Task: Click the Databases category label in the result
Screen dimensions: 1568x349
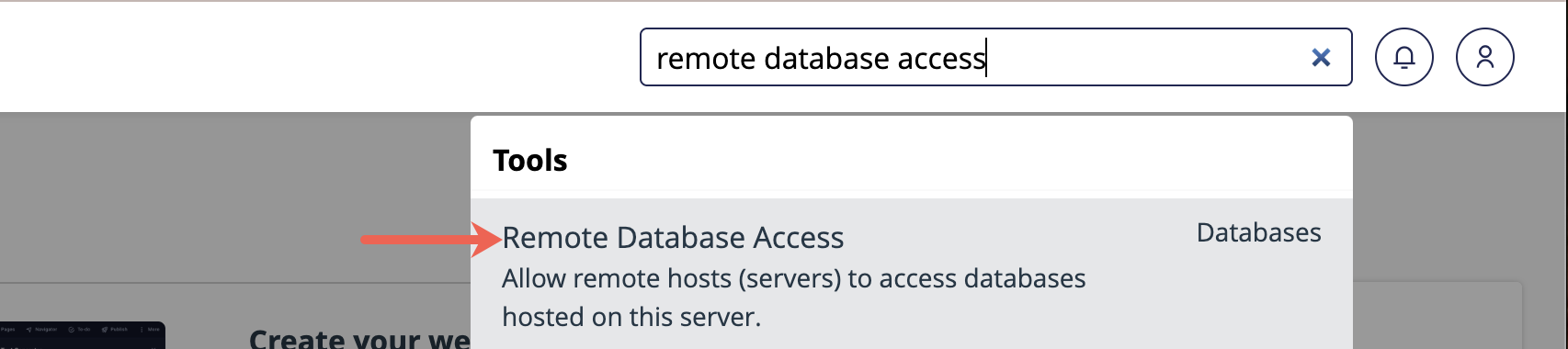Action: point(1258,232)
